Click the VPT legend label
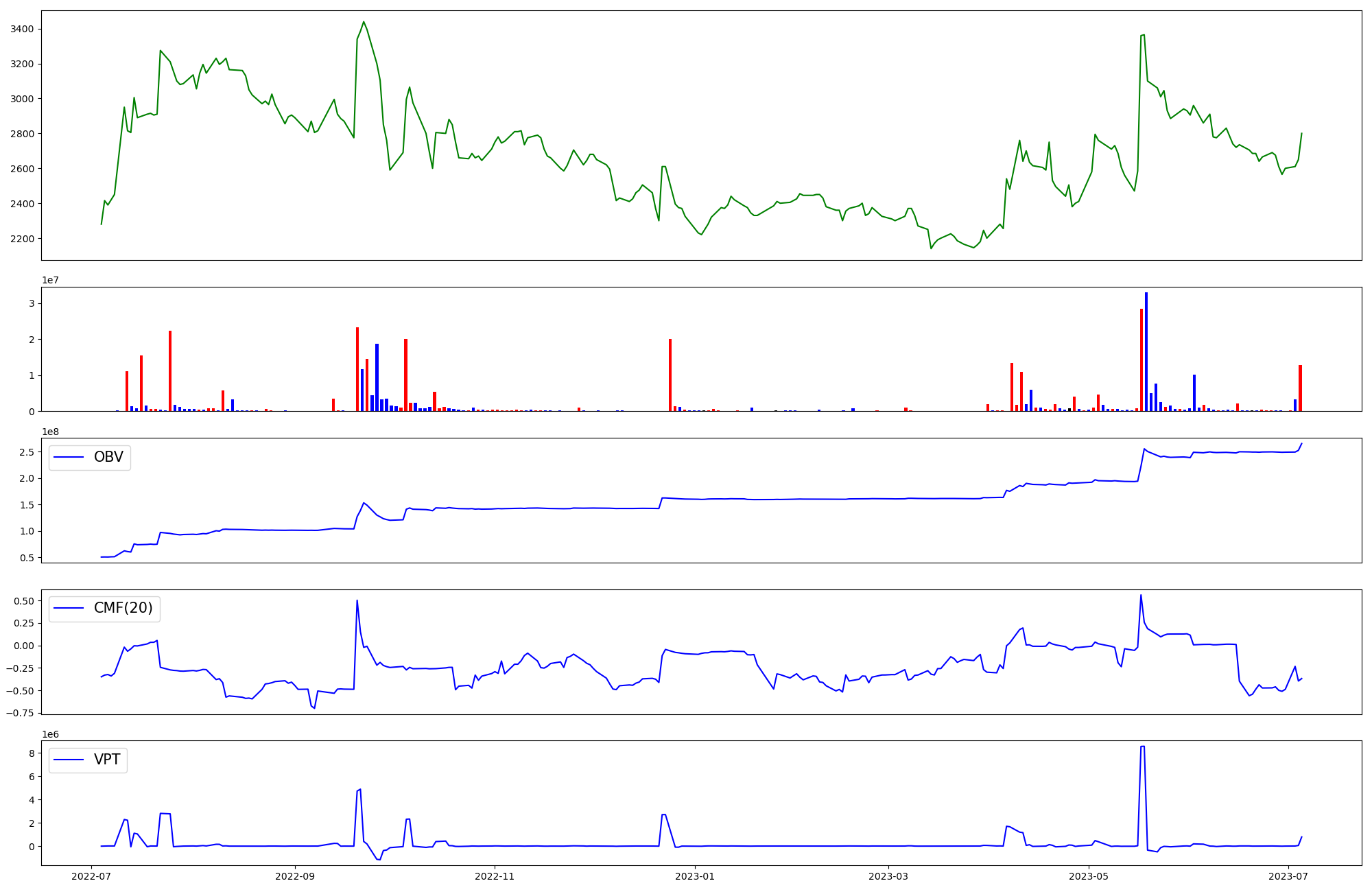Viewport: 1372px width, 892px height. coord(107,760)
